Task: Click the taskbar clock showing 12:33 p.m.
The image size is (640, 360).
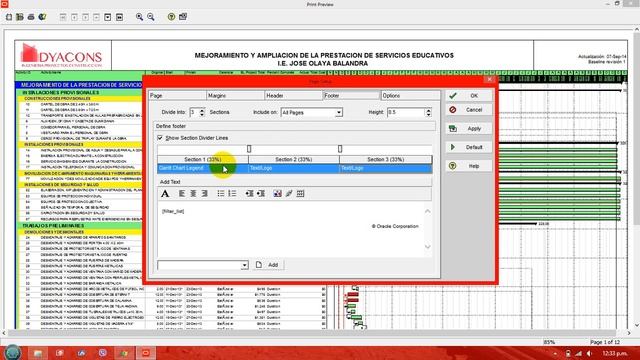Action: pyautogui.click(x=615, y=353)
